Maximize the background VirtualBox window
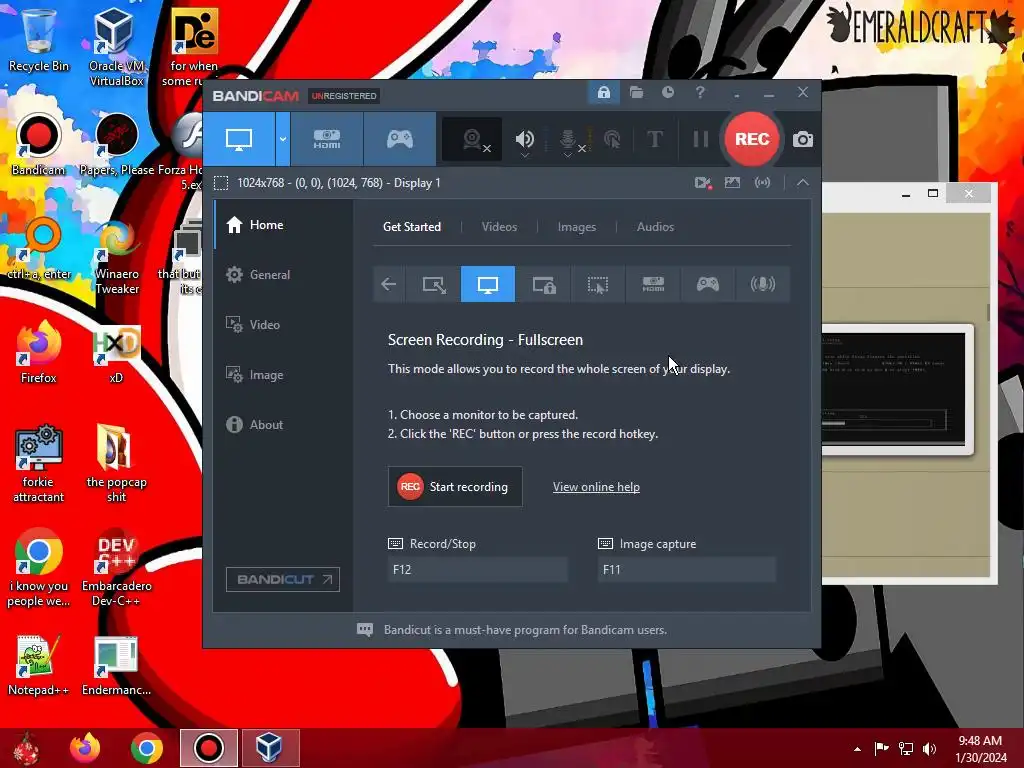The width and height of the screenshot is (1024, 768). click(x=933, y=193)
